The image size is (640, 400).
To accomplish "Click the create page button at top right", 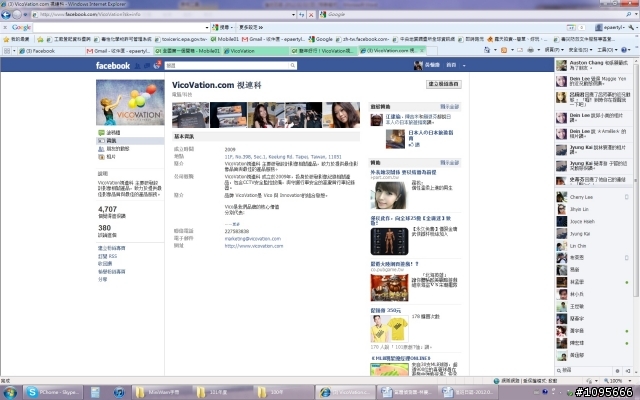I will [444, 84].
